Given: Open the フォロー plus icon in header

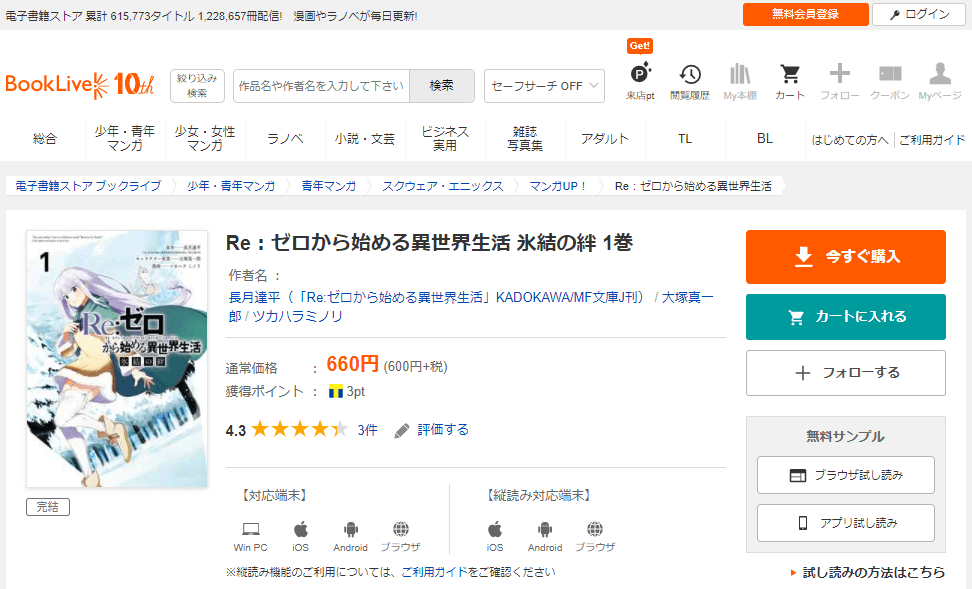Looking at the screenshot, I should pyautogui.click(x=840, y=81).
